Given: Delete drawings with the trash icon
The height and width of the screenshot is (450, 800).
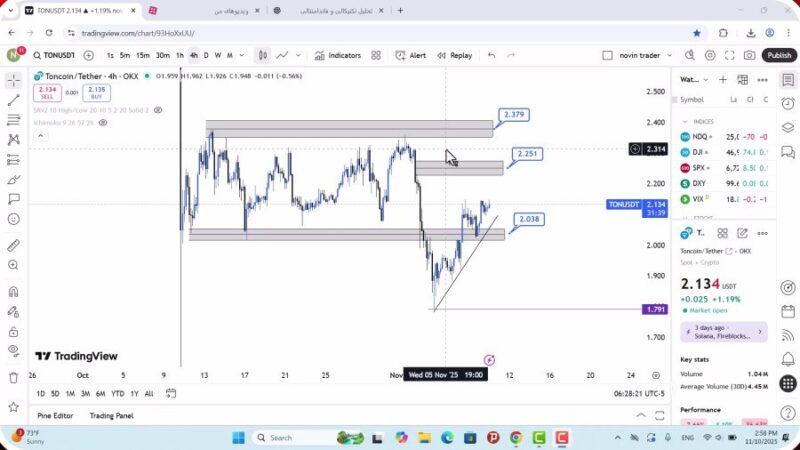Looking at the screenshot, I should click(x=13, y=377).
